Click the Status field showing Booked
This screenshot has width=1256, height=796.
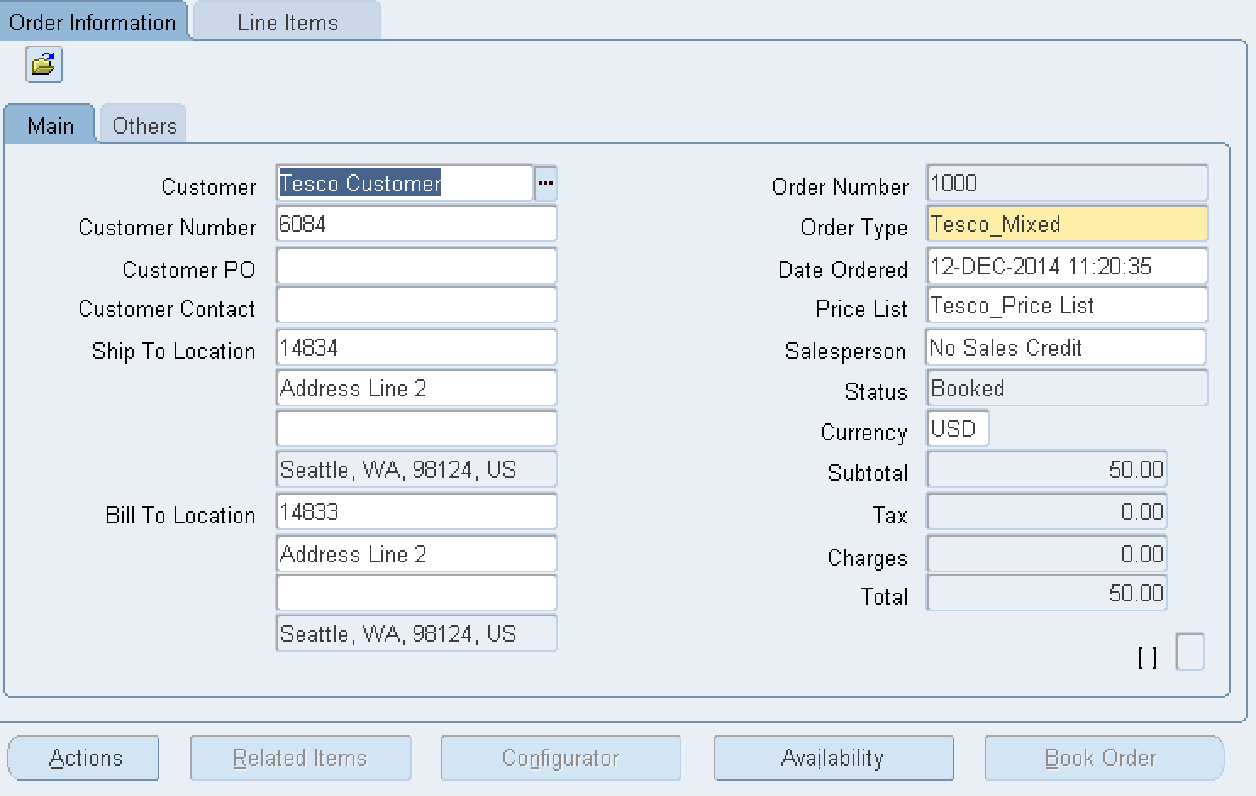(1067, 388)
